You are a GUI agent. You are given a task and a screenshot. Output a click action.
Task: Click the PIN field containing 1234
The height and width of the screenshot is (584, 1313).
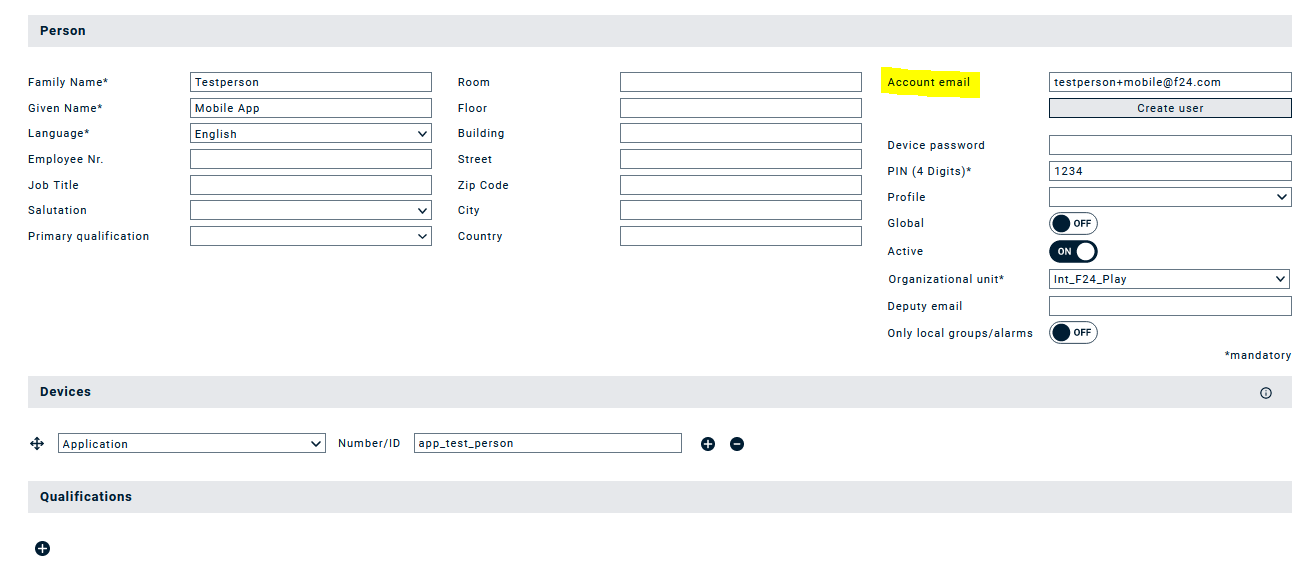pos(1170,171)
